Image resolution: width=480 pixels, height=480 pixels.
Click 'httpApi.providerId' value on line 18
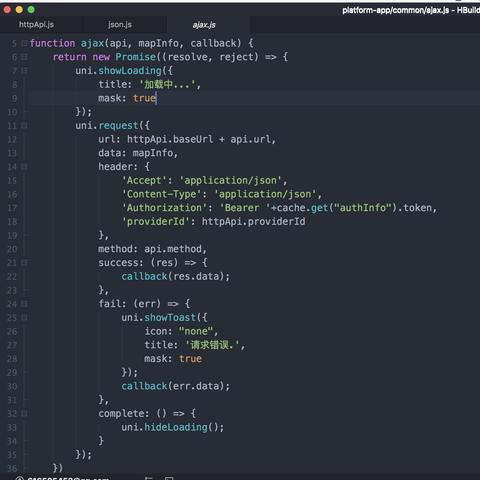point(253,221)
